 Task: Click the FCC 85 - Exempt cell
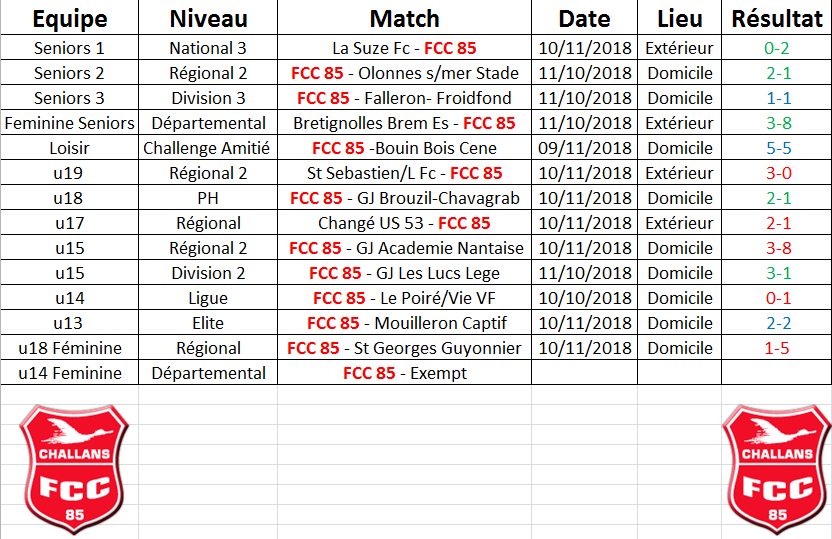(404, 373)
